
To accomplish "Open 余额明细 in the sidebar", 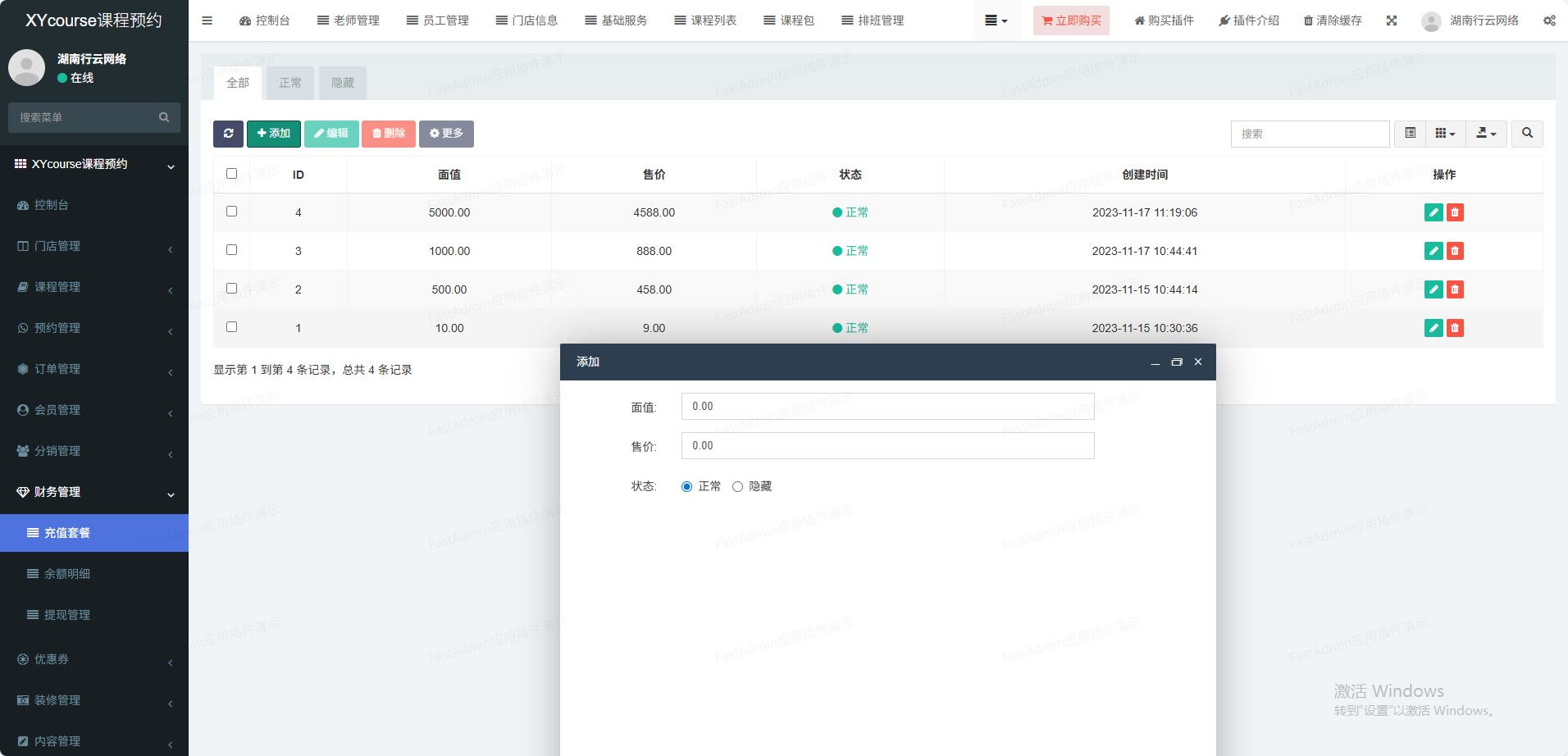I will tap(67, 574).
